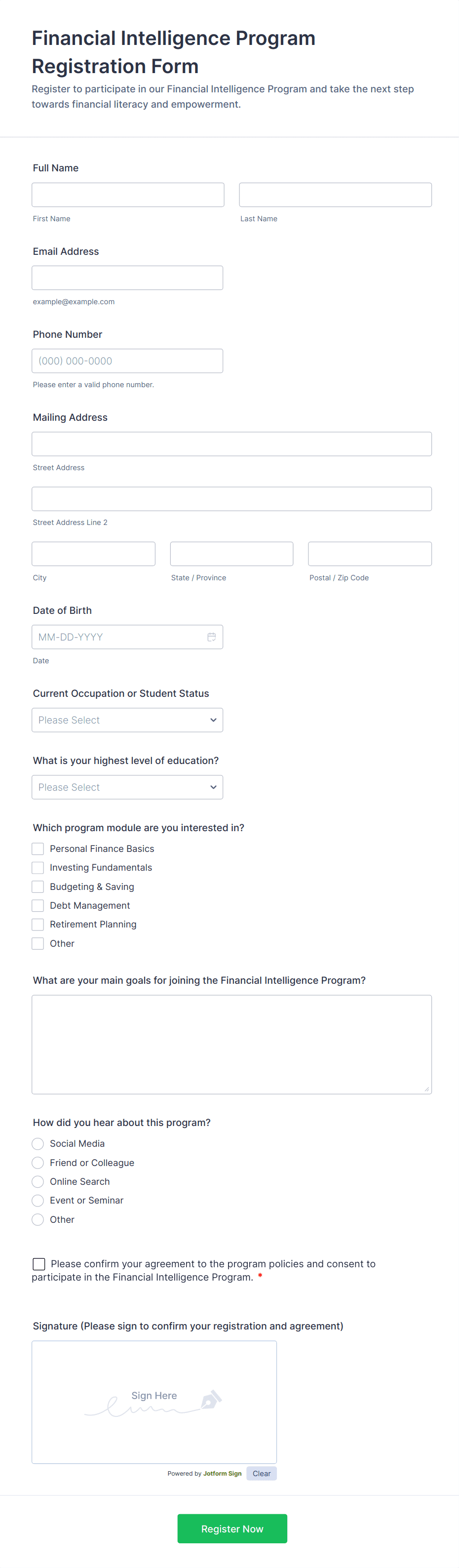This screenshot has height=1568, width=459.
Task: Clear the signature field
Action: pos(262,1474)
